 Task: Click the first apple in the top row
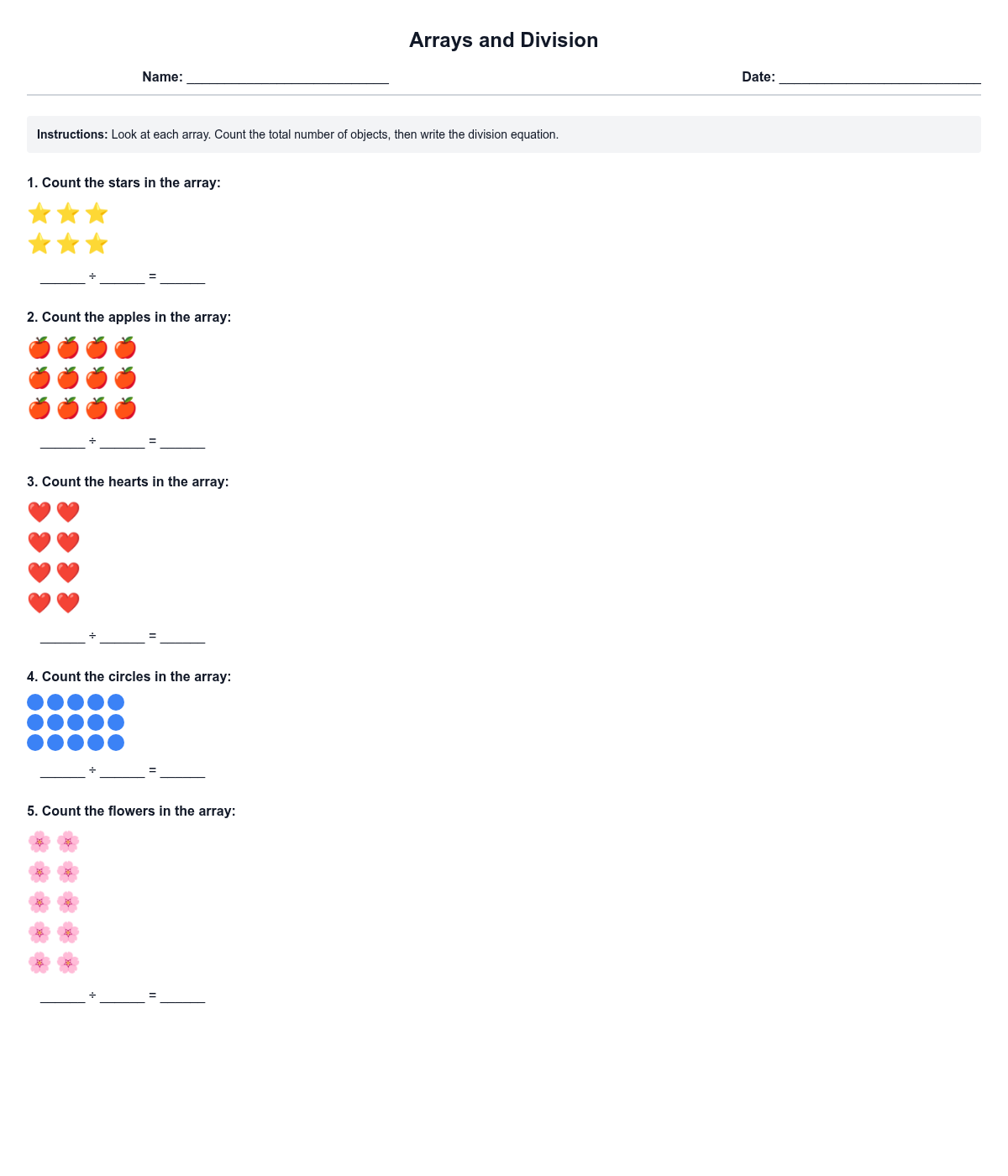39,348
